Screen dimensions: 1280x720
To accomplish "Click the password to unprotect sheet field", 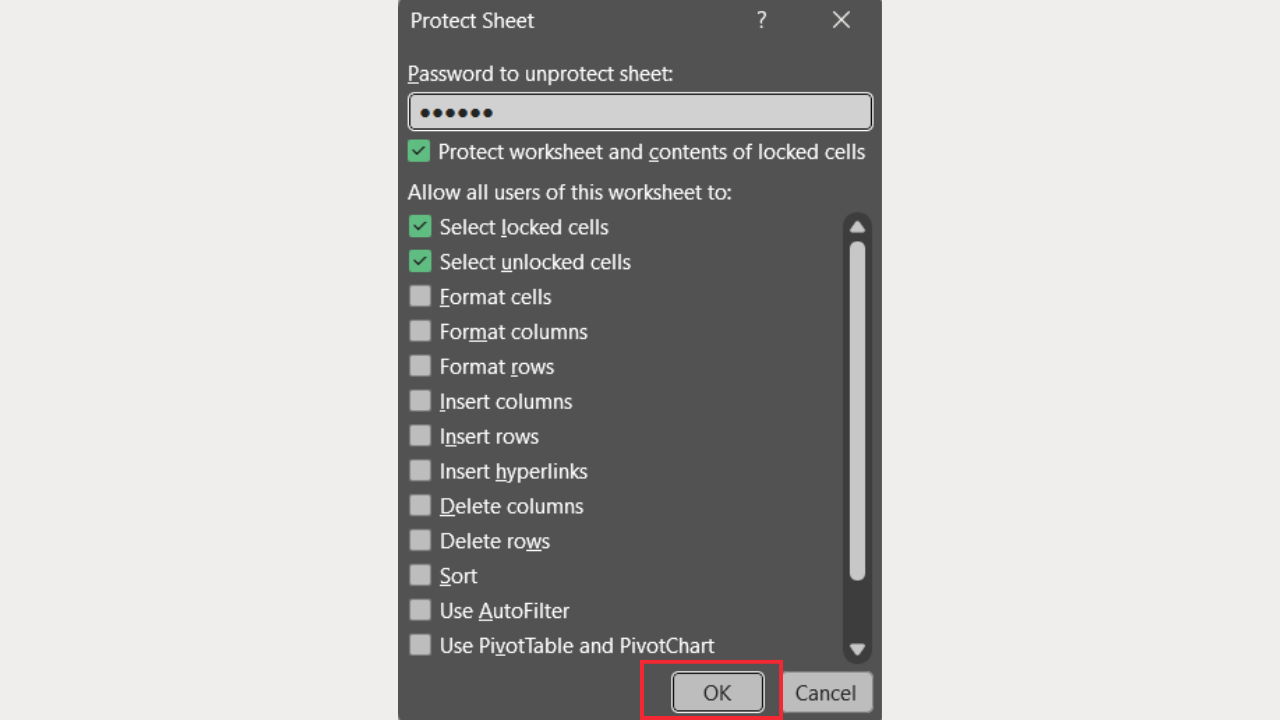I will pos(640,112).
